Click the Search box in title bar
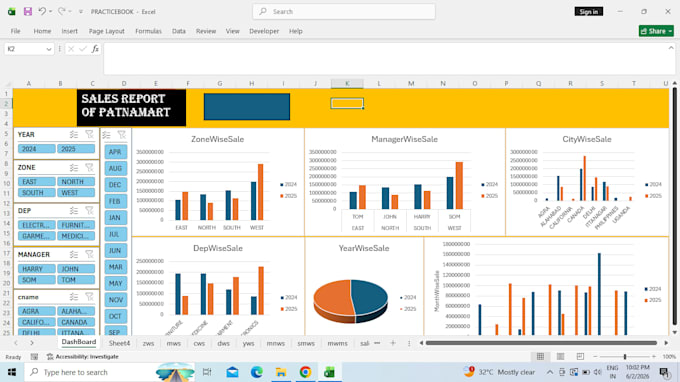The height and width of the screenshot is (382, 680). coord(344,12)
